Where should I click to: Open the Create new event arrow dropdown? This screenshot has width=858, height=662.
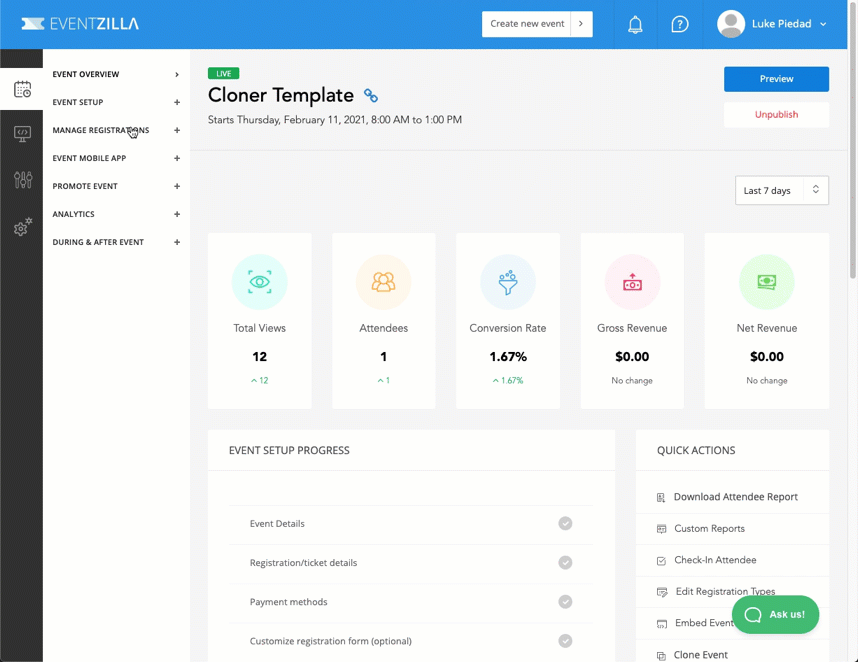(581, 24)
